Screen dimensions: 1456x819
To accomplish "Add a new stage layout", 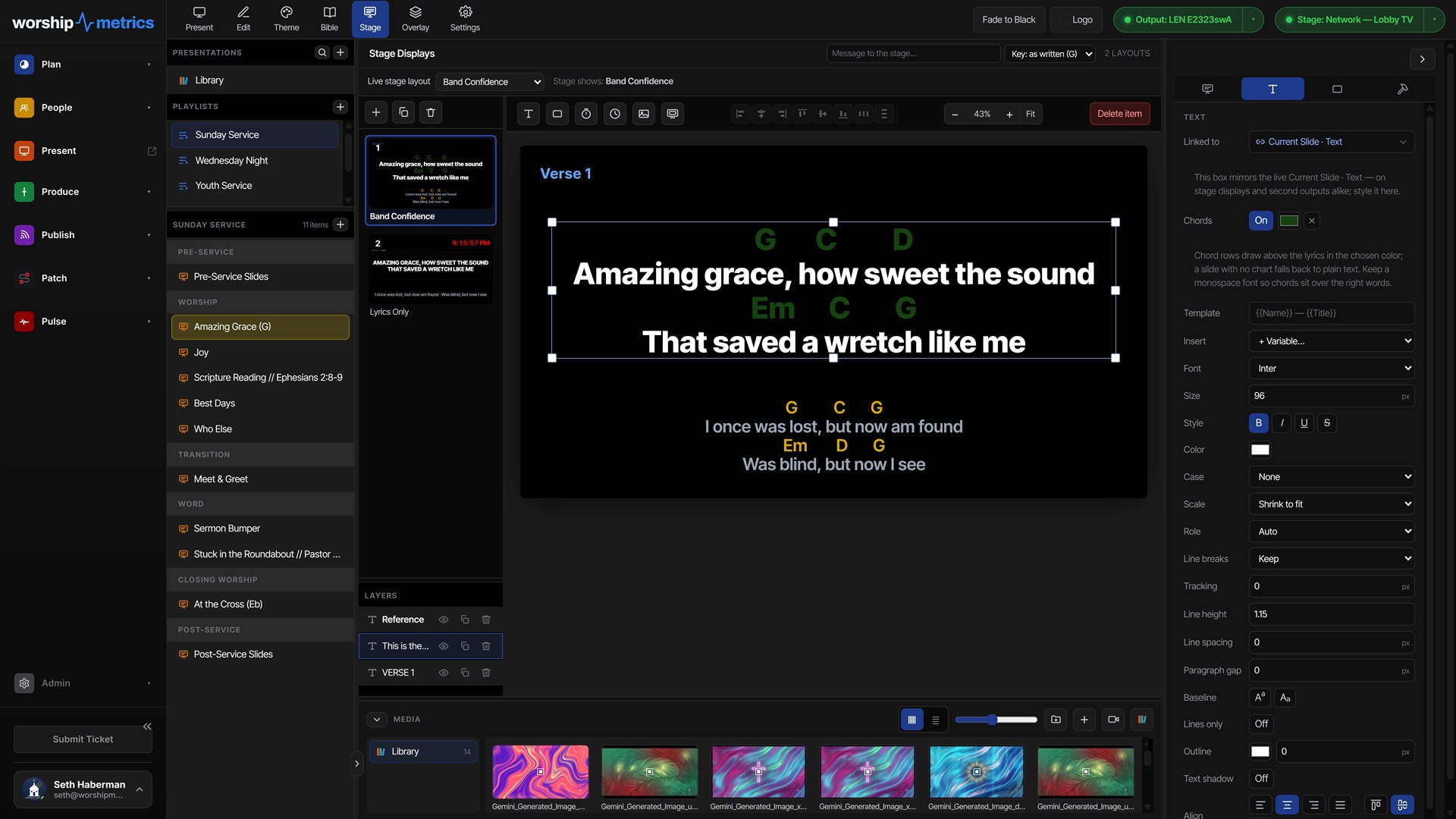I will tap(376, 112).
